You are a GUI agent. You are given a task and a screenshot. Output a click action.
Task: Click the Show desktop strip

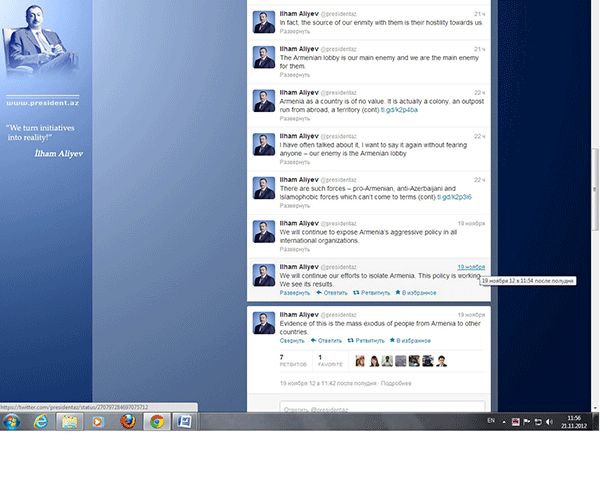click(595, 421)
